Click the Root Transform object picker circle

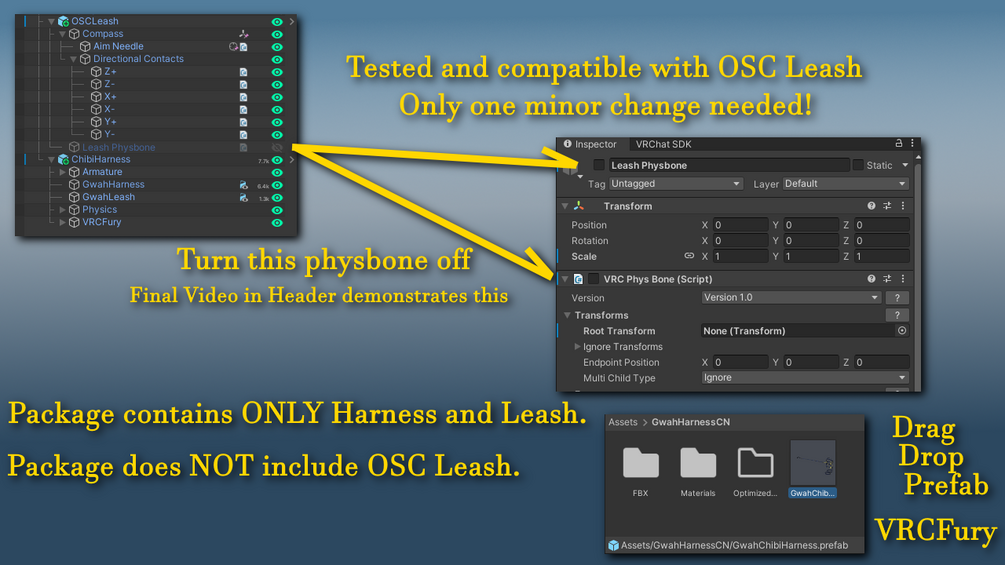pos(902,331)
